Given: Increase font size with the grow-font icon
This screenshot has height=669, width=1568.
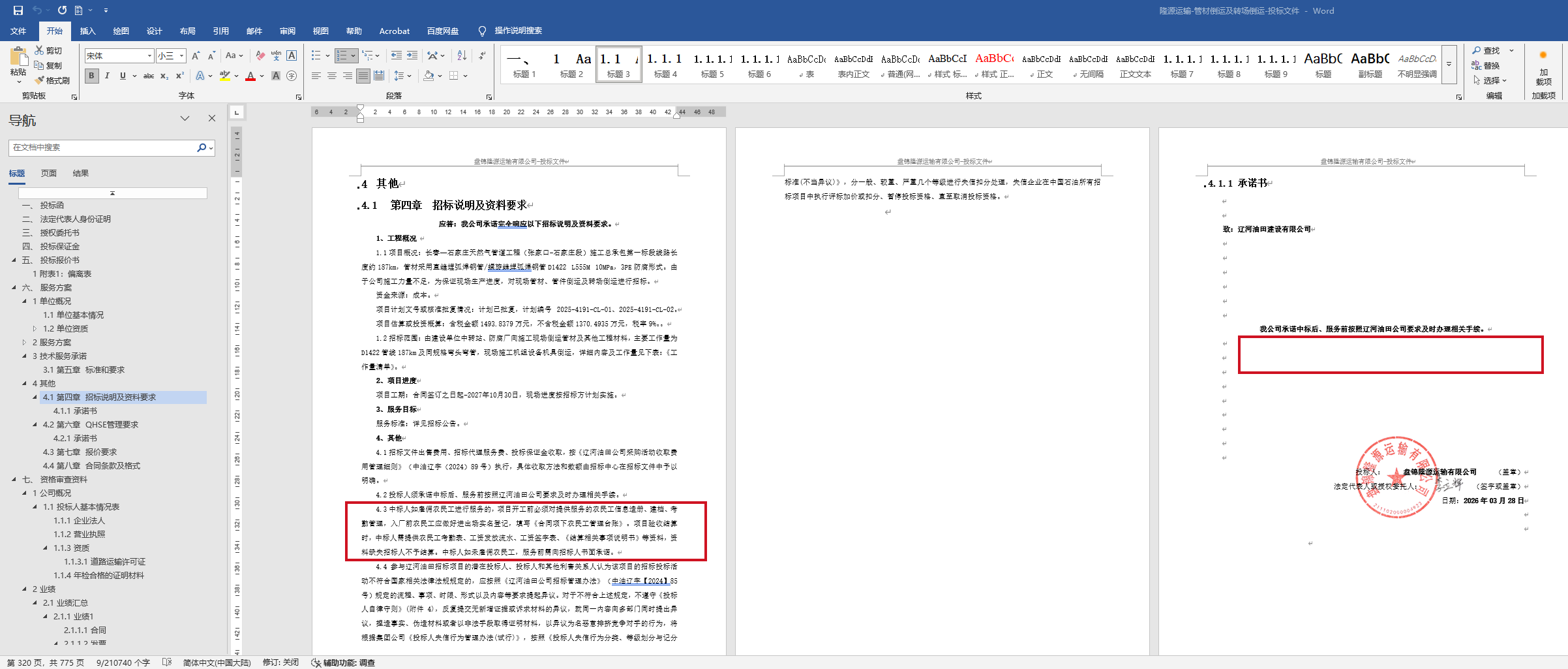Looking at the screenshot, I should coord(196,56).
